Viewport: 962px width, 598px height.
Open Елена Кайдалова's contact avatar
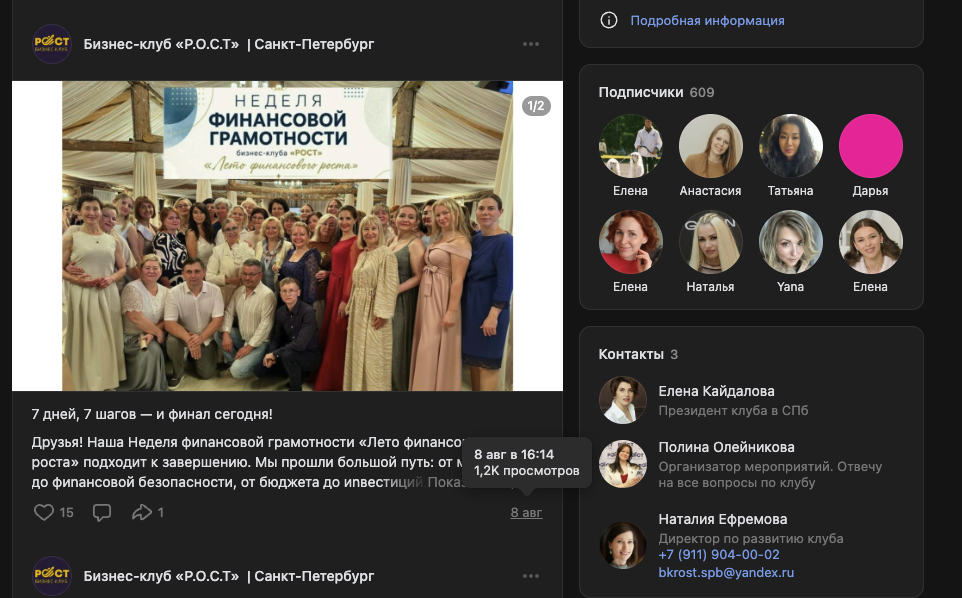pos(623,400)
